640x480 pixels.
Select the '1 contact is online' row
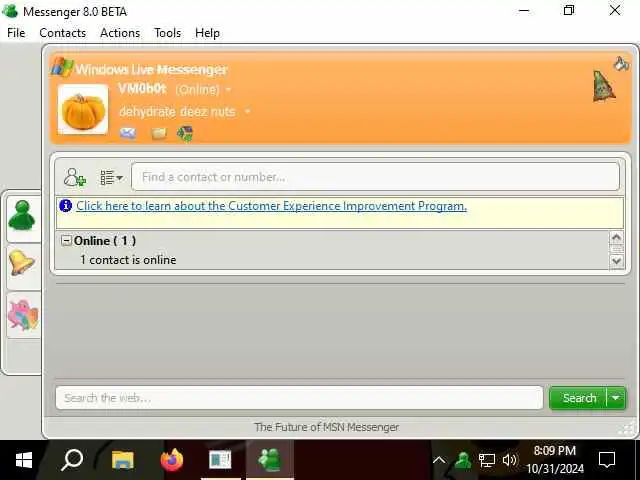coord(128,260)
